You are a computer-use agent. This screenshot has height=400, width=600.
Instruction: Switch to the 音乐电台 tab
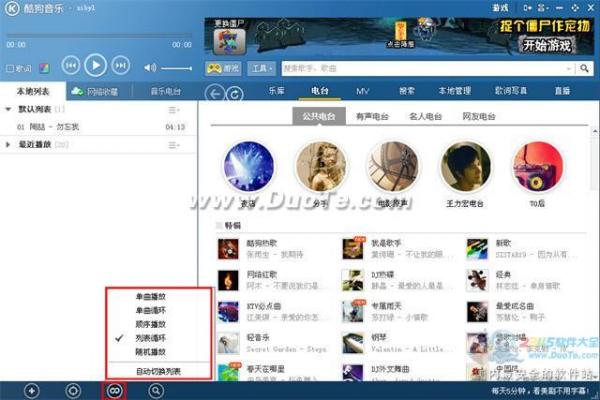[165, 91]
